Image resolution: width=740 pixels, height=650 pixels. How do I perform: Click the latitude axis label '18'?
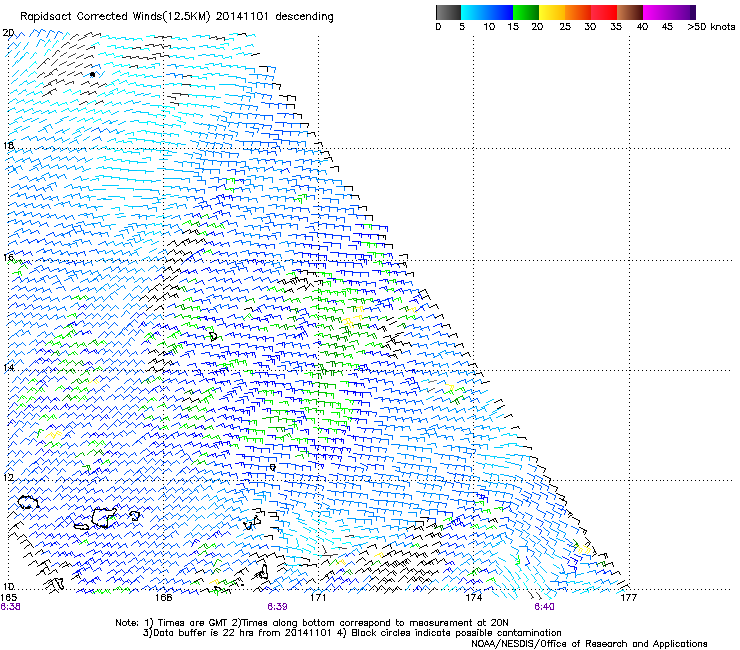pyautogui.click(x=8, y=145)
